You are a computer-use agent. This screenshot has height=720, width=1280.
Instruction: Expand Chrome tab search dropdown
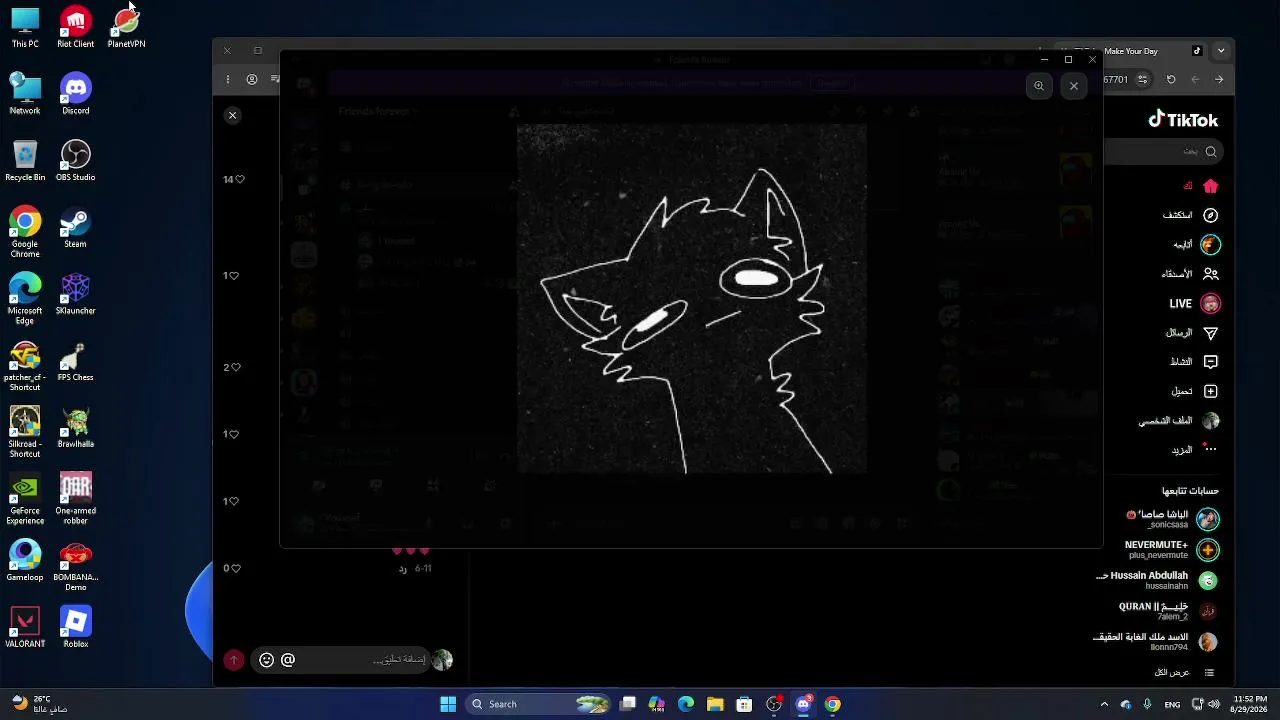1221,51
